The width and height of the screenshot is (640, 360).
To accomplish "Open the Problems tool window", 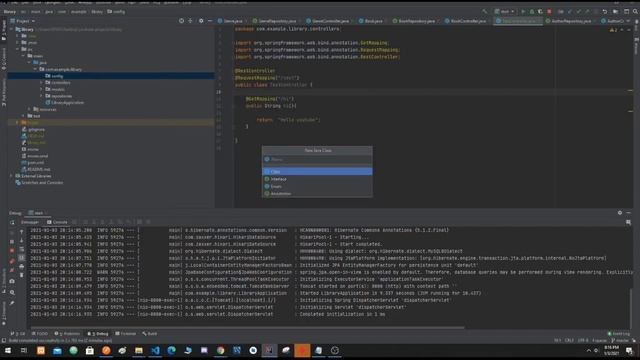I will 67,333.
